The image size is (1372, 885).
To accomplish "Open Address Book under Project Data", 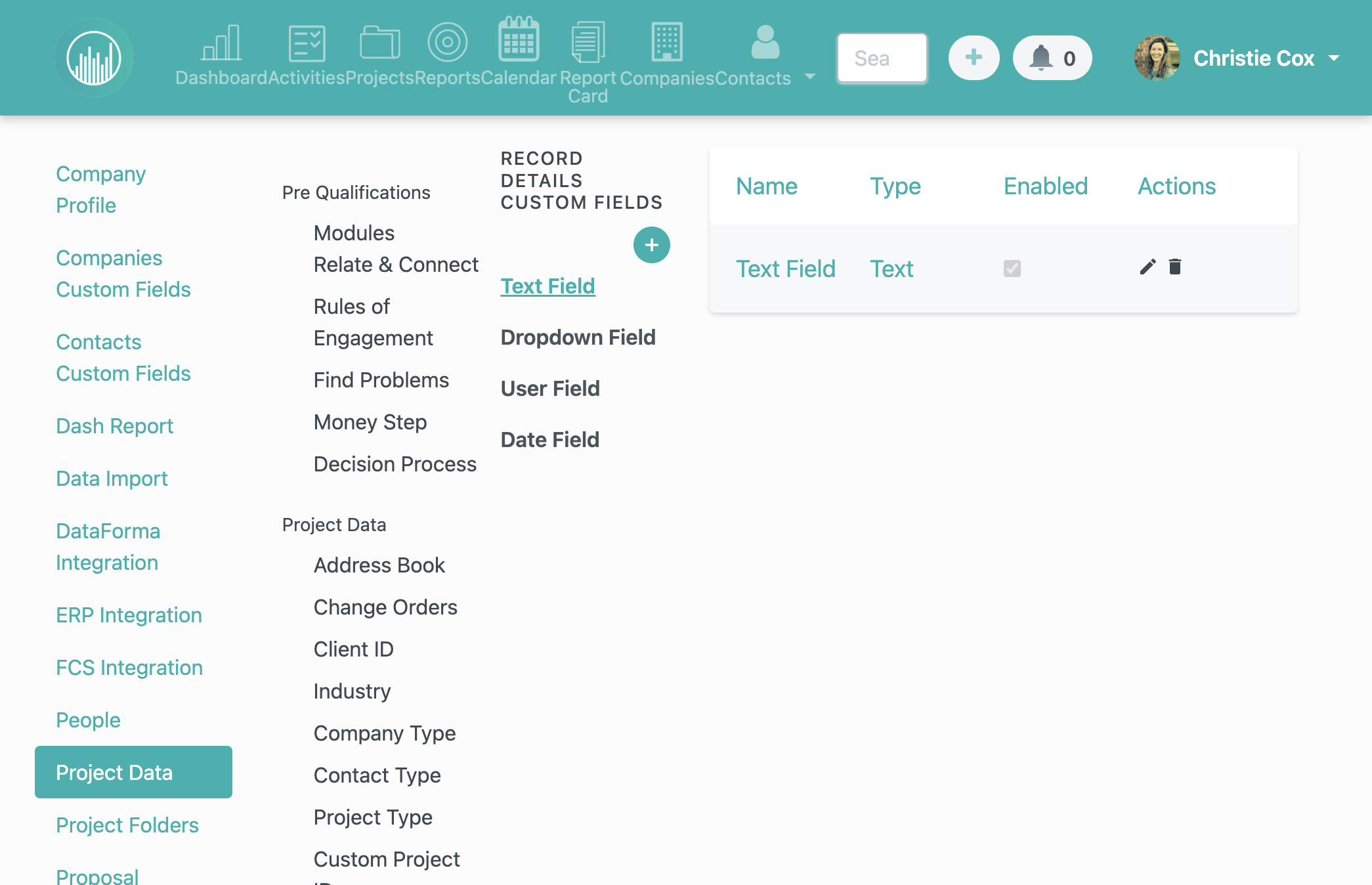I will coord(379,565).
